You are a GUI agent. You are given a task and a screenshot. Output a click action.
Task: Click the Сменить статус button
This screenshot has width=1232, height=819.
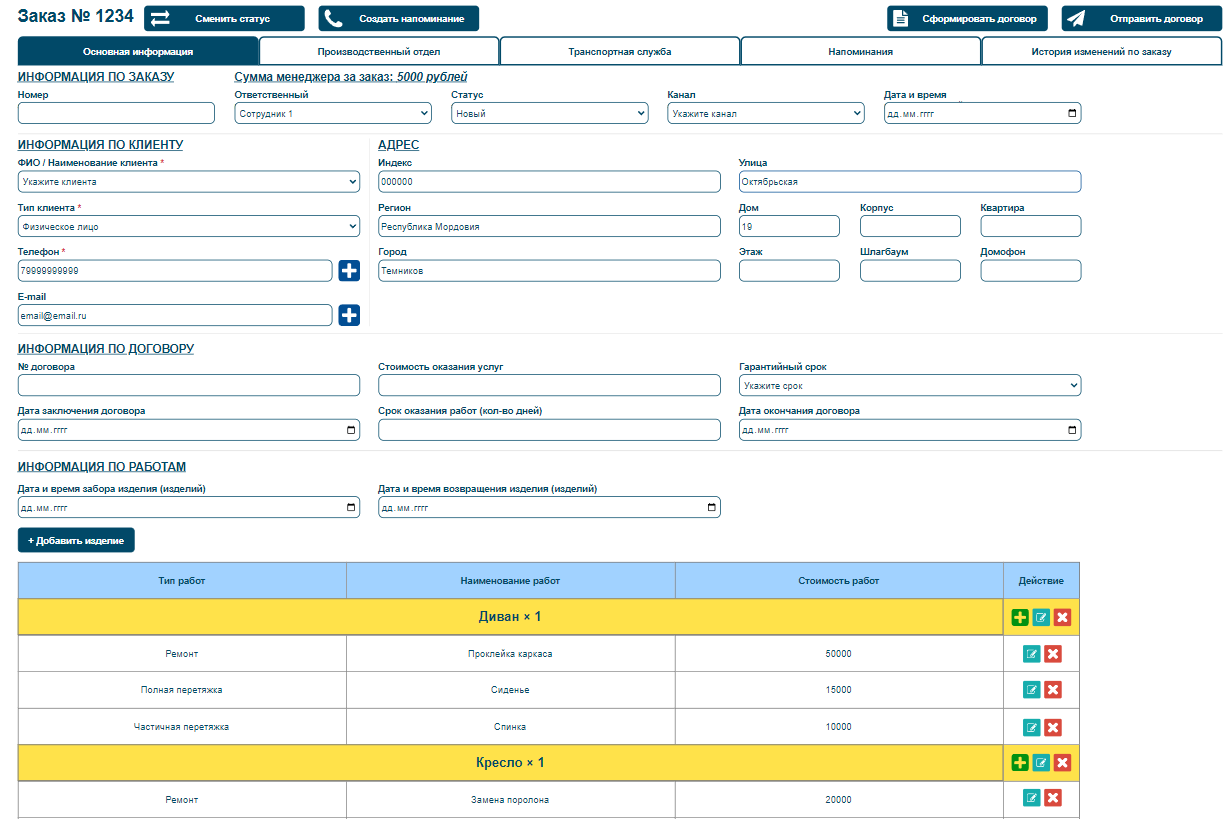point(224,19)
